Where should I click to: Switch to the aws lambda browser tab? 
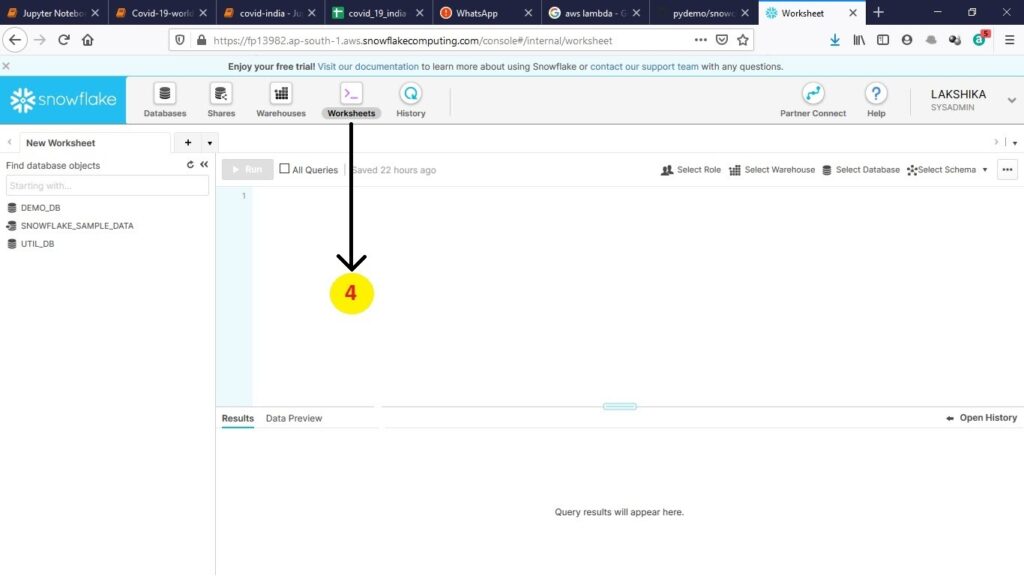point(595,12)
